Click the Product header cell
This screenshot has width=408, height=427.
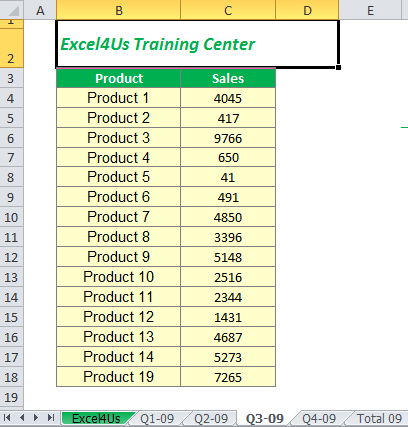click(118, 78)
